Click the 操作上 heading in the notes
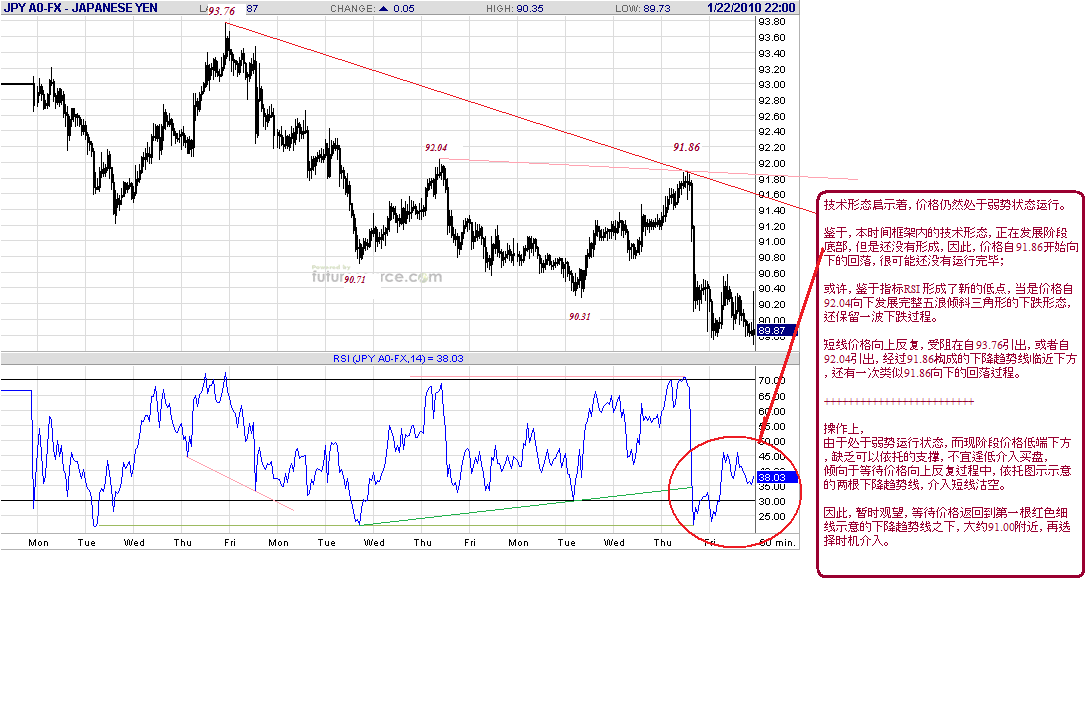1088x702 pixels. coord(844,429)
